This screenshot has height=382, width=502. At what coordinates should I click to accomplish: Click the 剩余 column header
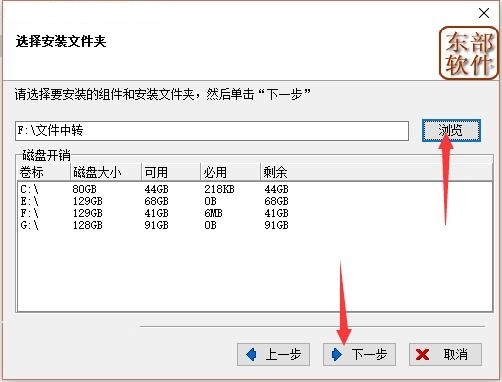pos(376,172)
